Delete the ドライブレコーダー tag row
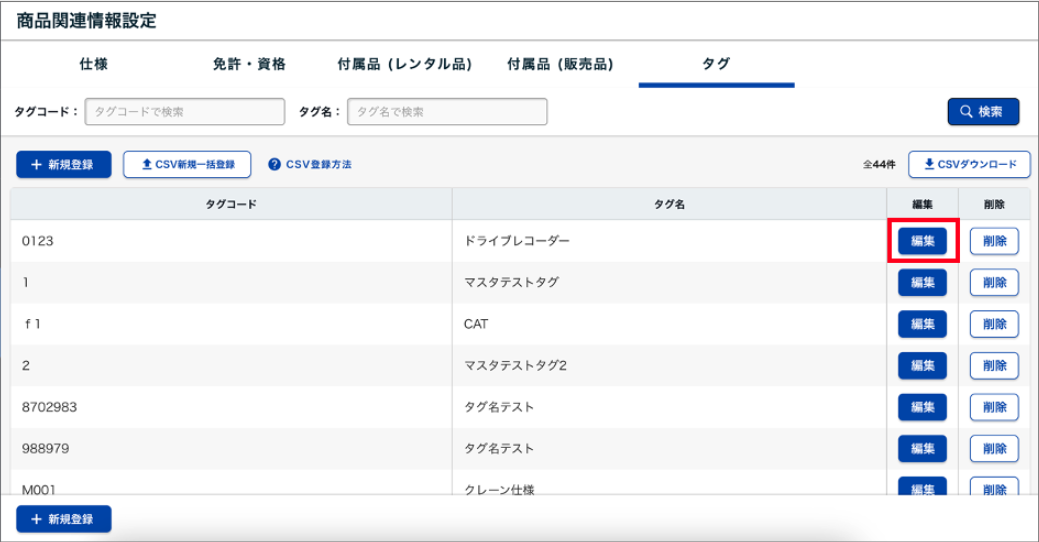The image size is (1039, 542). click(x=994, y=241)
